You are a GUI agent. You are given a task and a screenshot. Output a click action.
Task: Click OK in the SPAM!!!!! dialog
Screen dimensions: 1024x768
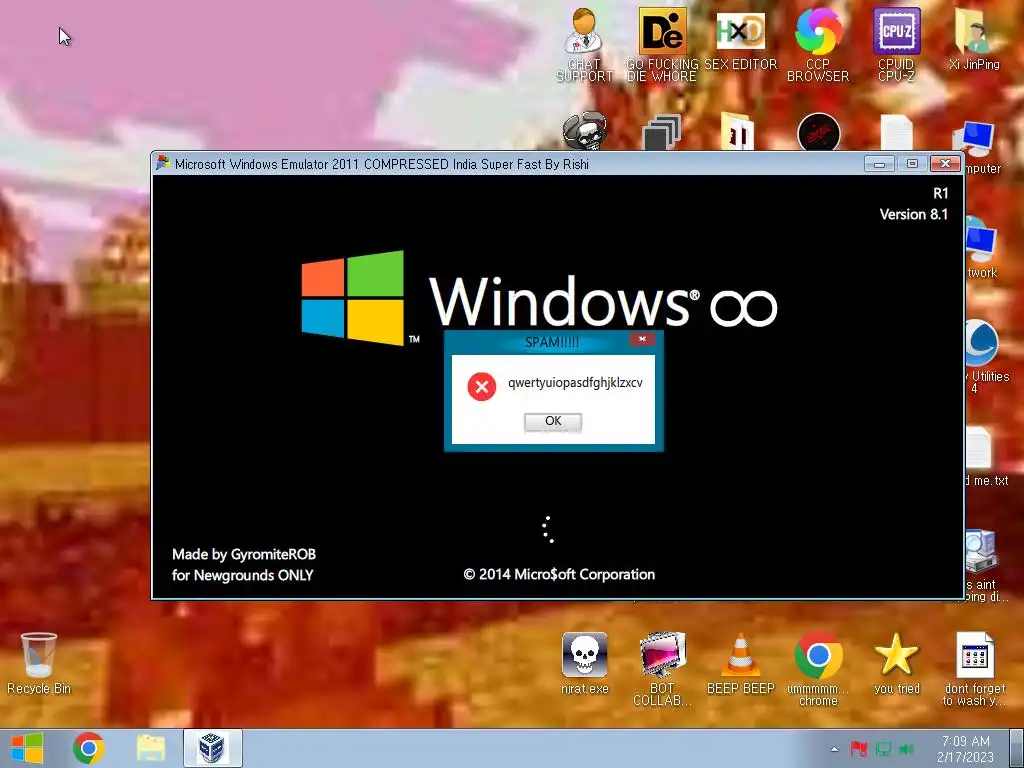pos(552,421)
